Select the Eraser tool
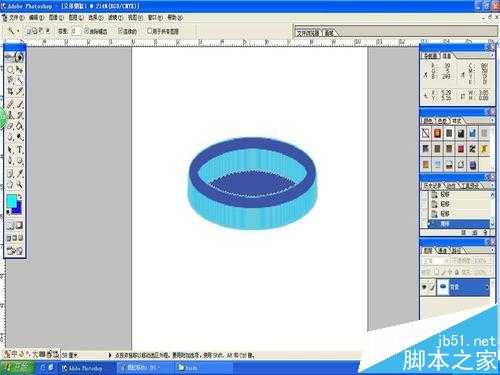 pyautogui.click(x=10, y=126)
